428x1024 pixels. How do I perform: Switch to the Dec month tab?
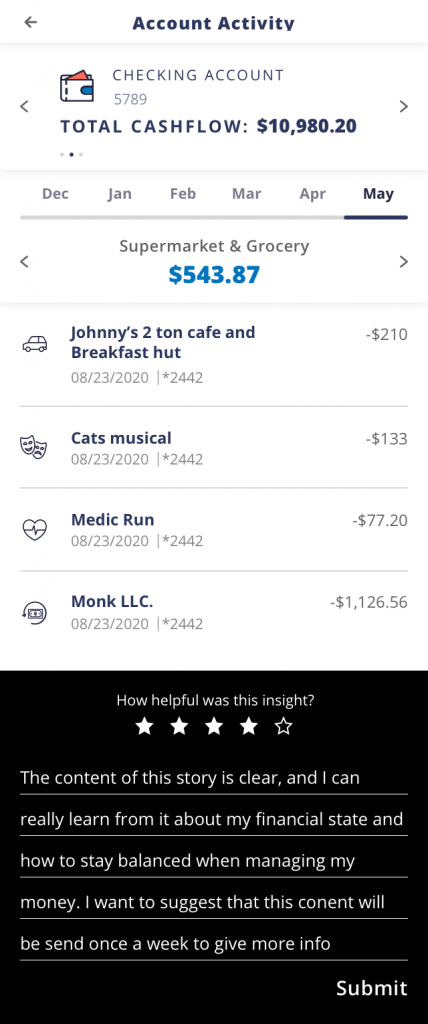pyautogui.click(x=55, y=194)
